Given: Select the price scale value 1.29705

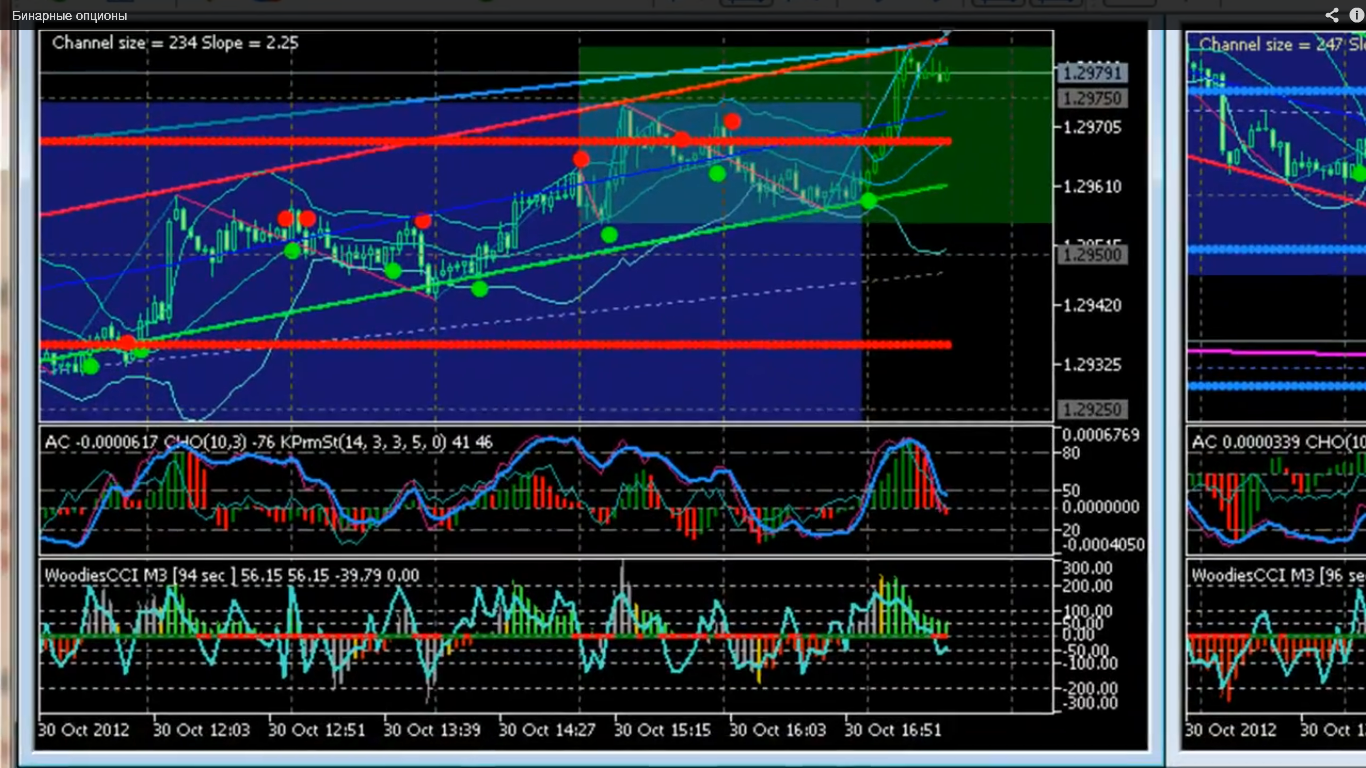Looking at the screenshot, I should (1093, 127).
